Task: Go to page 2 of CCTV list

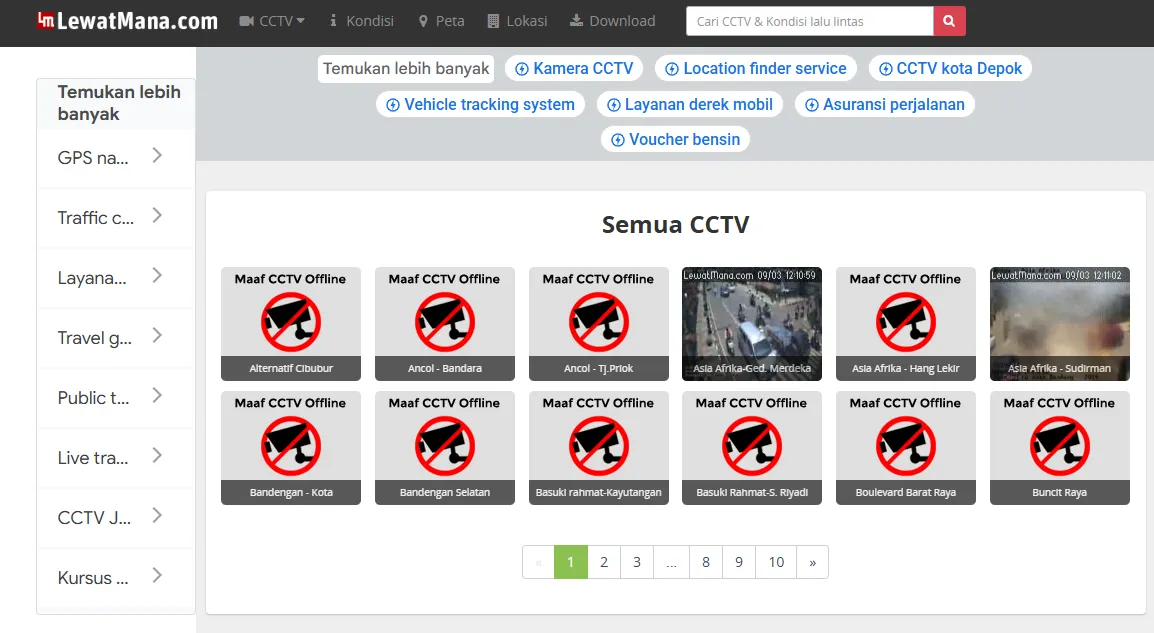Action: pyautogui.click(x=604, y=562)
